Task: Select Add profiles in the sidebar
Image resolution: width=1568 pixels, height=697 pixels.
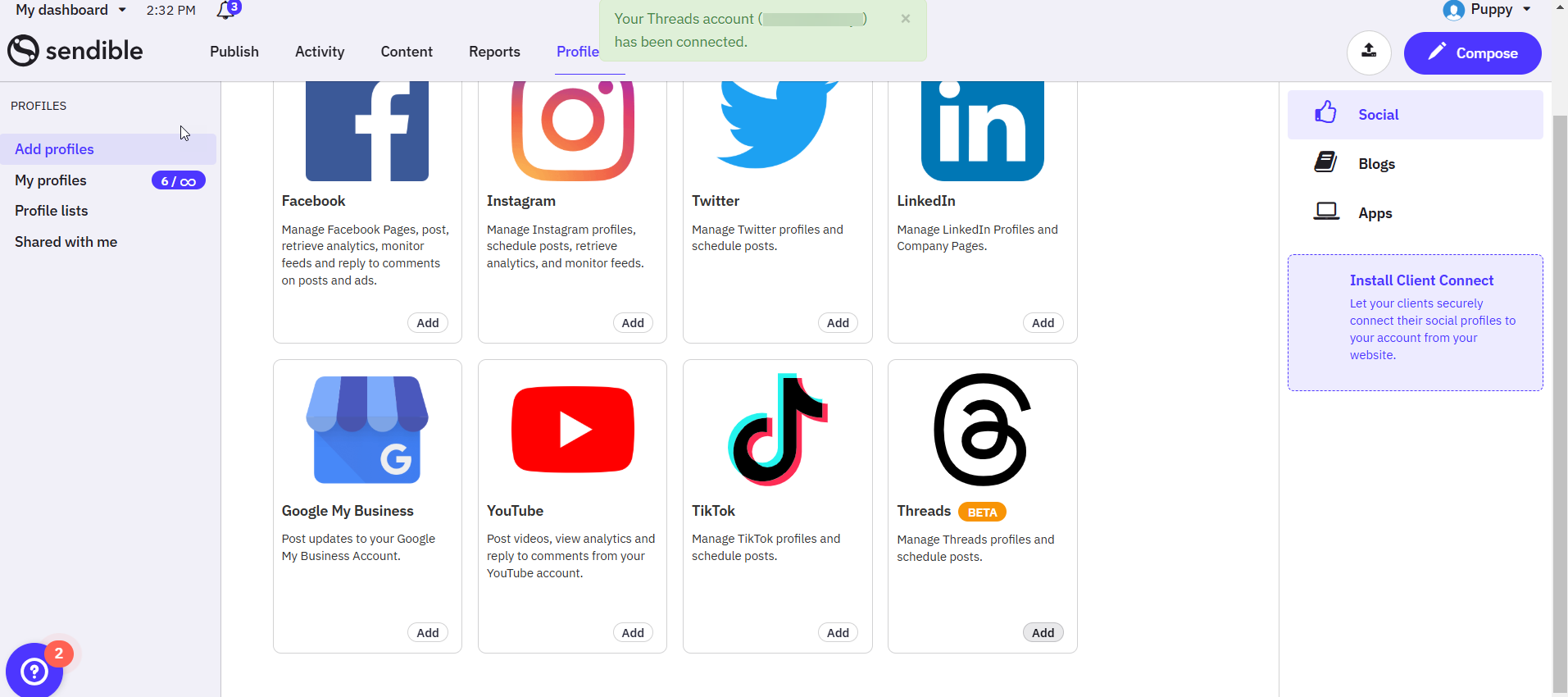Action: (108, 149)
